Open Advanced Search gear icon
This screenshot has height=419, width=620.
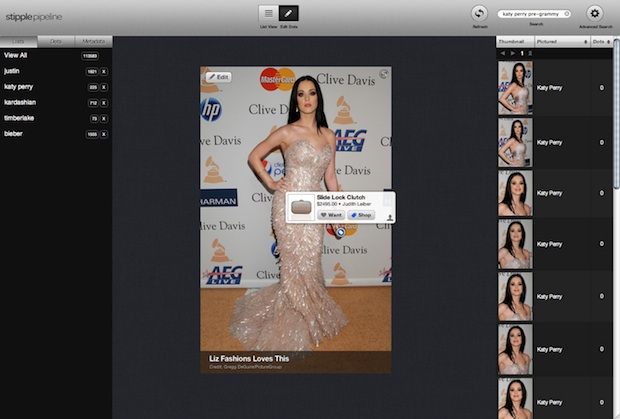click(x=595, y=13)
